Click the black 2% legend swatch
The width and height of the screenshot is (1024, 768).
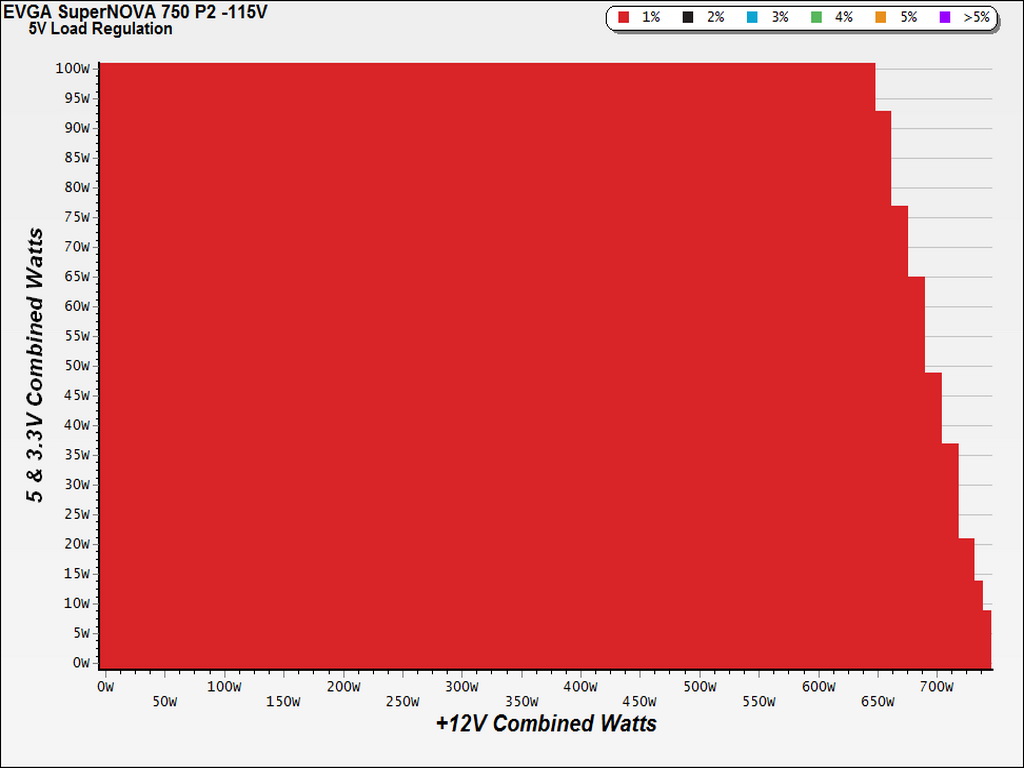click(x=688, y=18)
